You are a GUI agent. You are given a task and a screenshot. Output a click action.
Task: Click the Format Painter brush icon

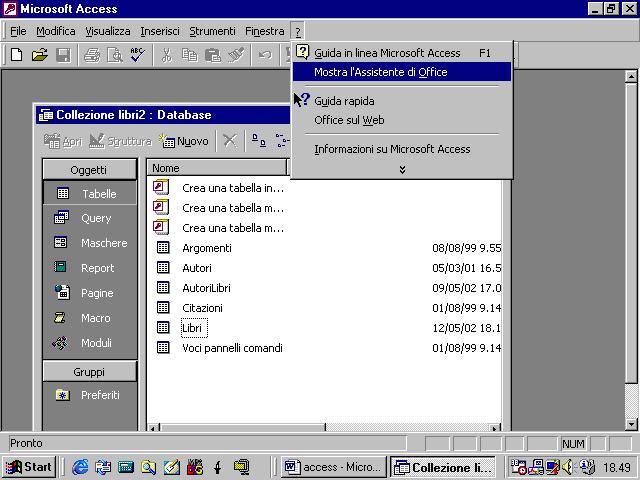pyautogui.click(x=236, y=55)
